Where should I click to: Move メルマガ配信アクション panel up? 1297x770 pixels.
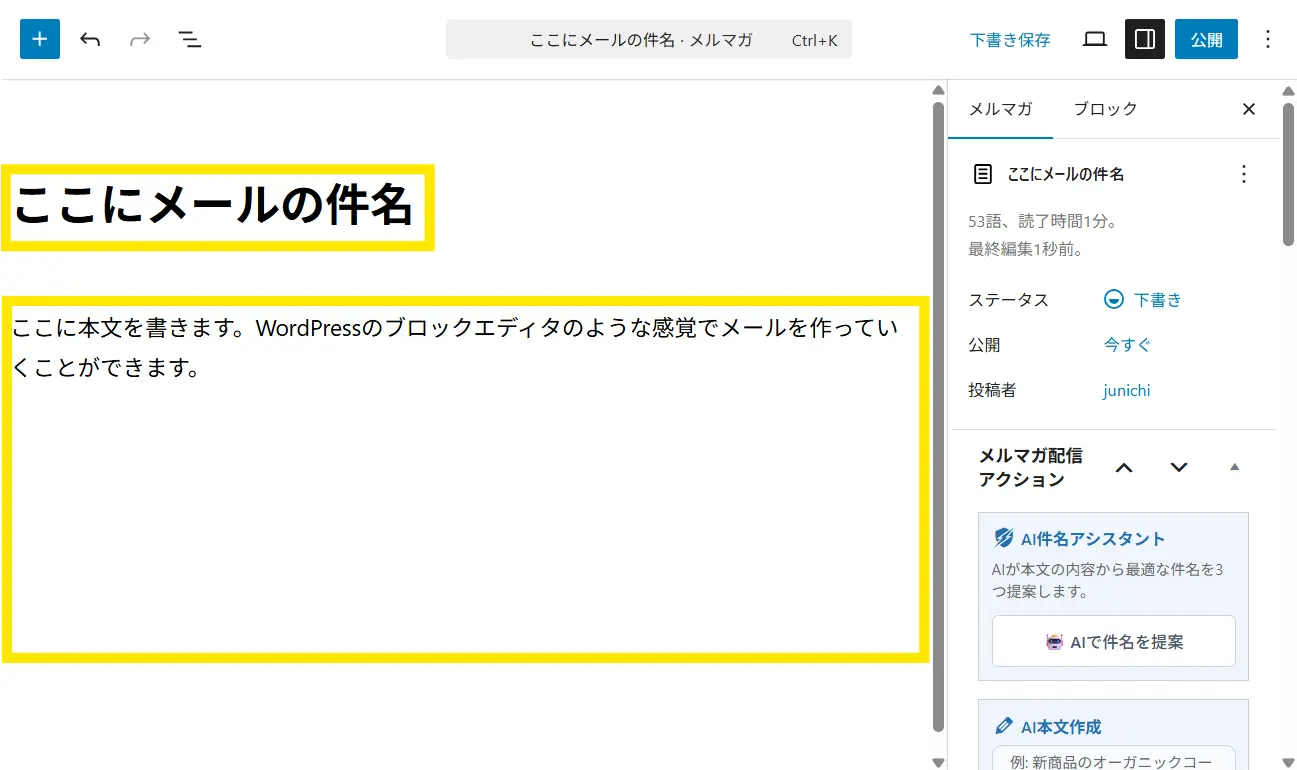pos(1124,467)
